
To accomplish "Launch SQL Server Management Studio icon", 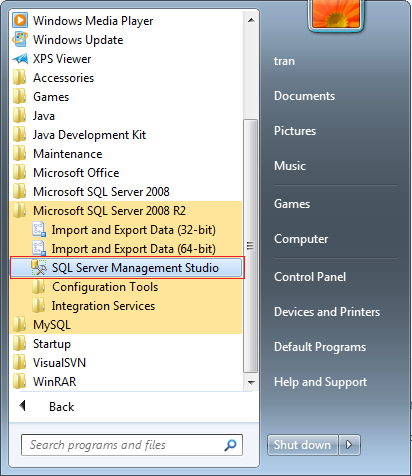I will coord(39,268).
